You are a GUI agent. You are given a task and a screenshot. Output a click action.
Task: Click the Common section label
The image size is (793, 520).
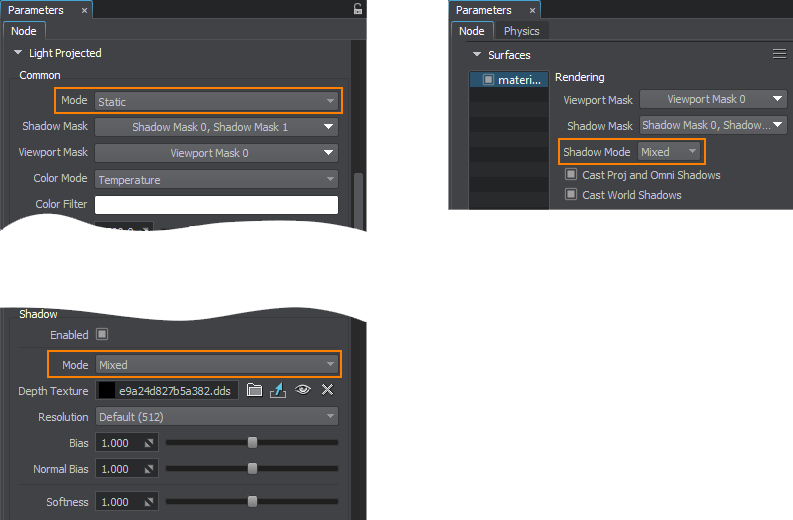coord(40,75)
